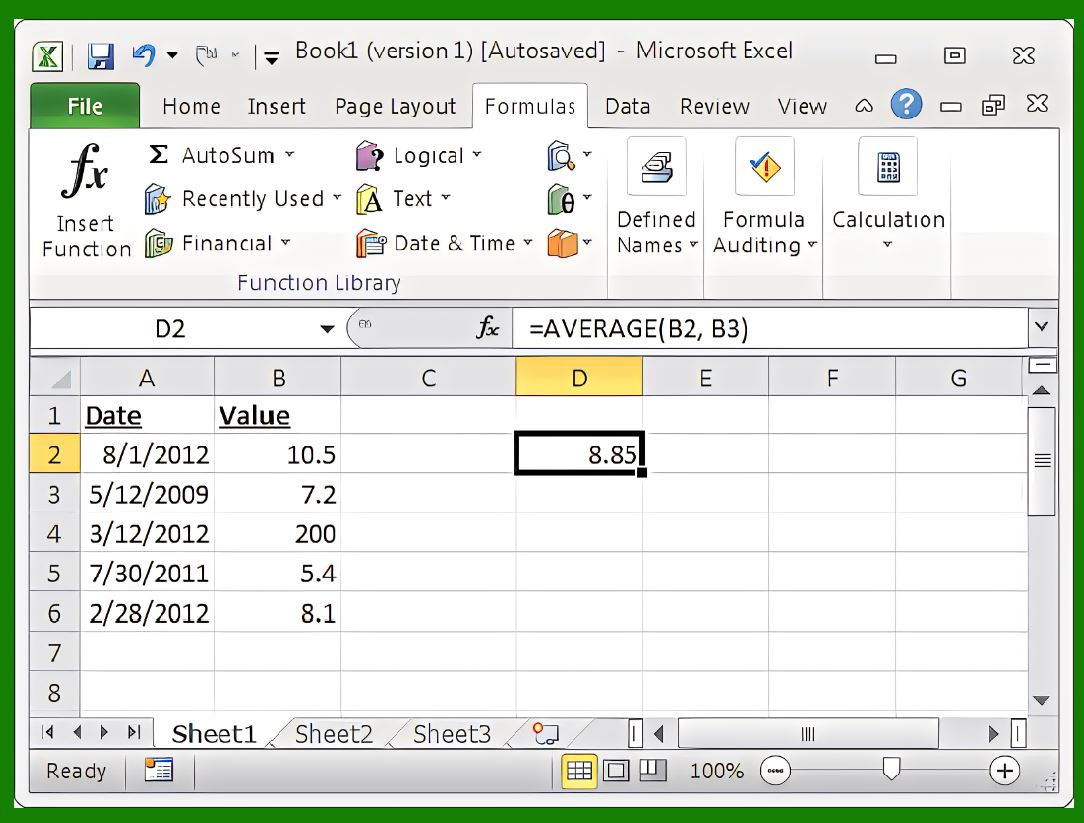The image size is (1084, 823).
Task: Click the zoom slider handle
Action: (891, 768)
